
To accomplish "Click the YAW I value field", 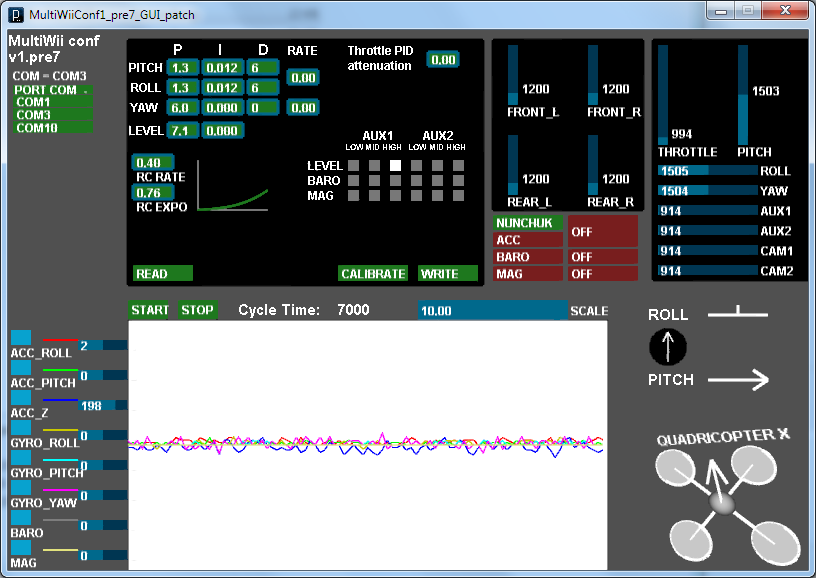I will click(222, 108).
